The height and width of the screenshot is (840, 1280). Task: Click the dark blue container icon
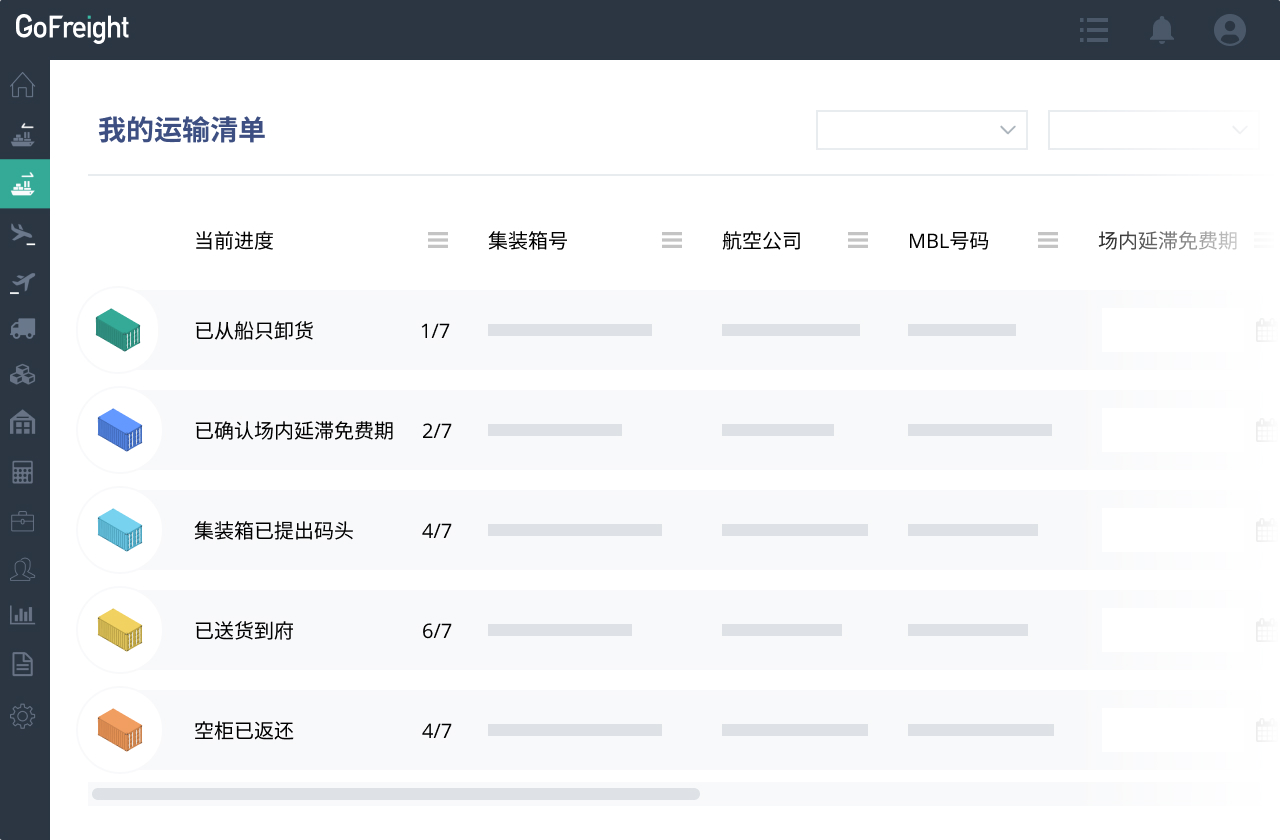(120, 430)
